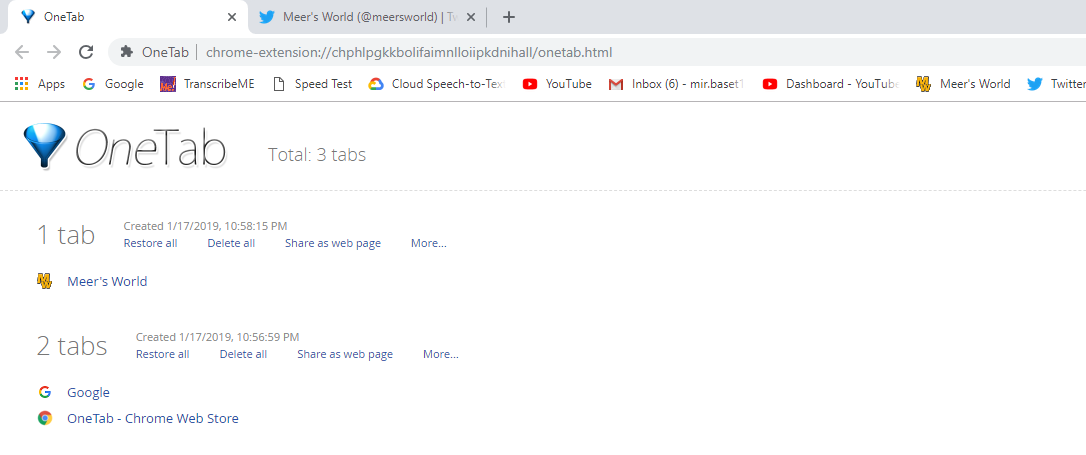Click the '1 tab' group heading
Viewport: 1086px width, 455px height.
66,235
